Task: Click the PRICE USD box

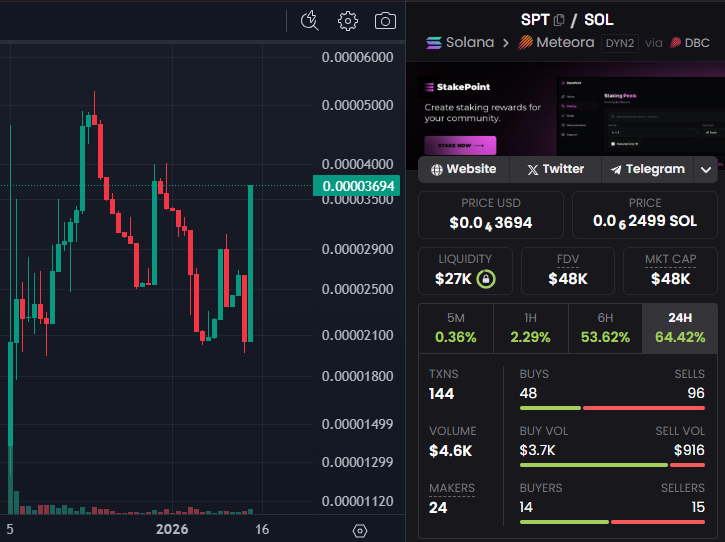Action: pyautogui.click(x=491, y=215)
